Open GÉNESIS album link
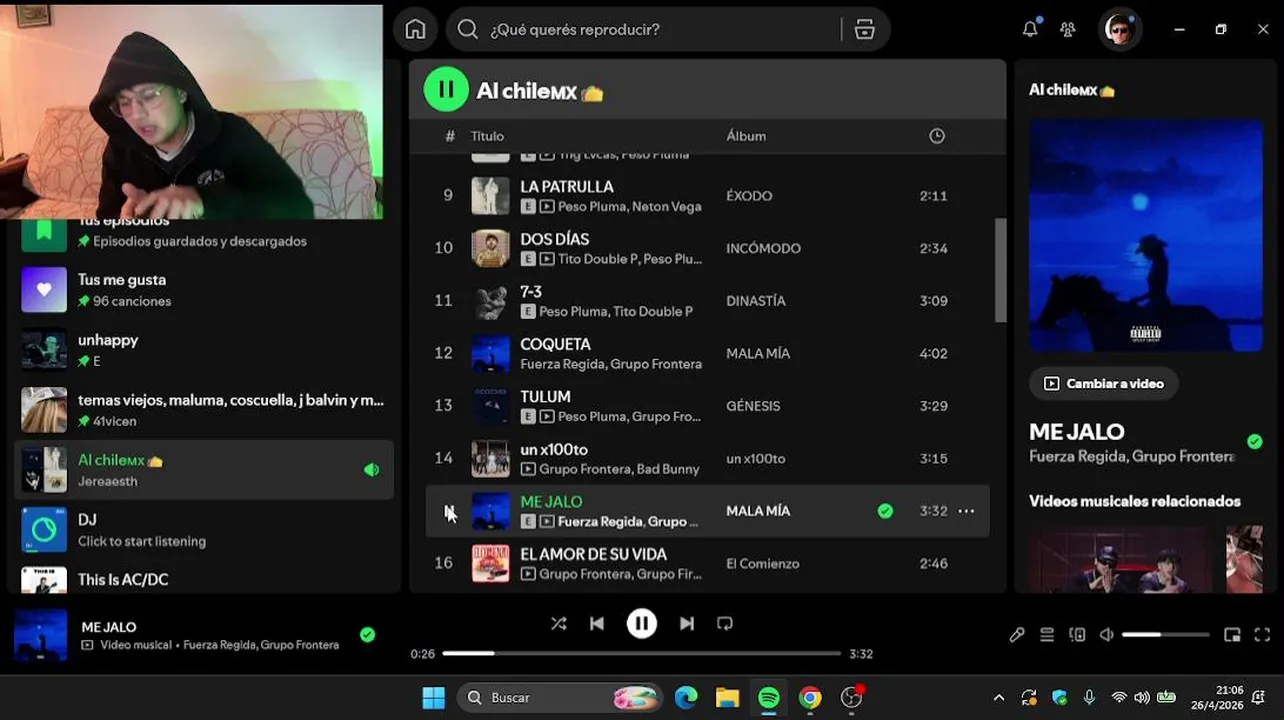Screen dimensions: 1284x720 [x=753, y=406]
